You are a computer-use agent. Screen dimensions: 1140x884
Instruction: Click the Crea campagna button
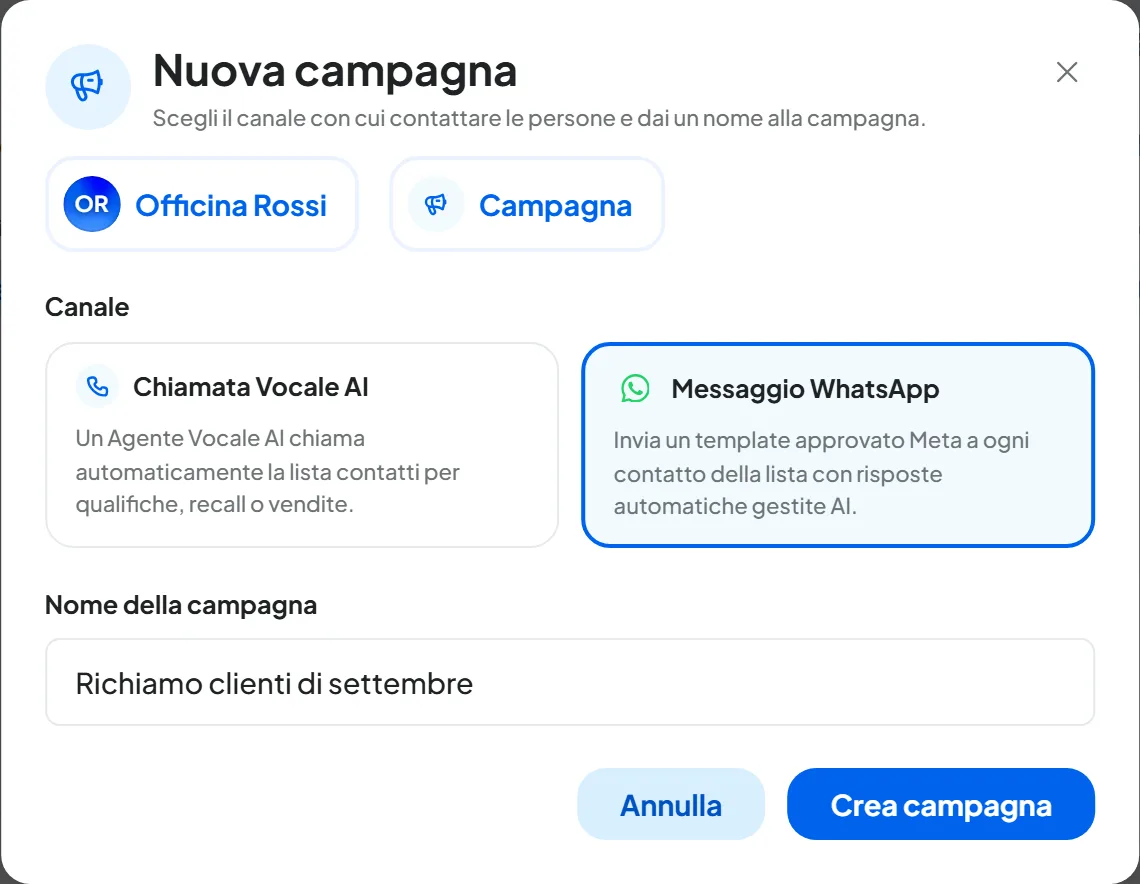coord(941,804)
